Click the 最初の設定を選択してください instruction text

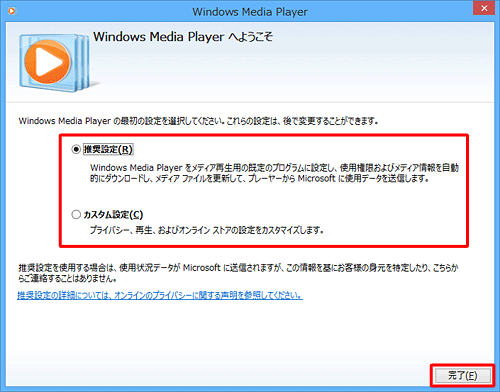[198, 121]
